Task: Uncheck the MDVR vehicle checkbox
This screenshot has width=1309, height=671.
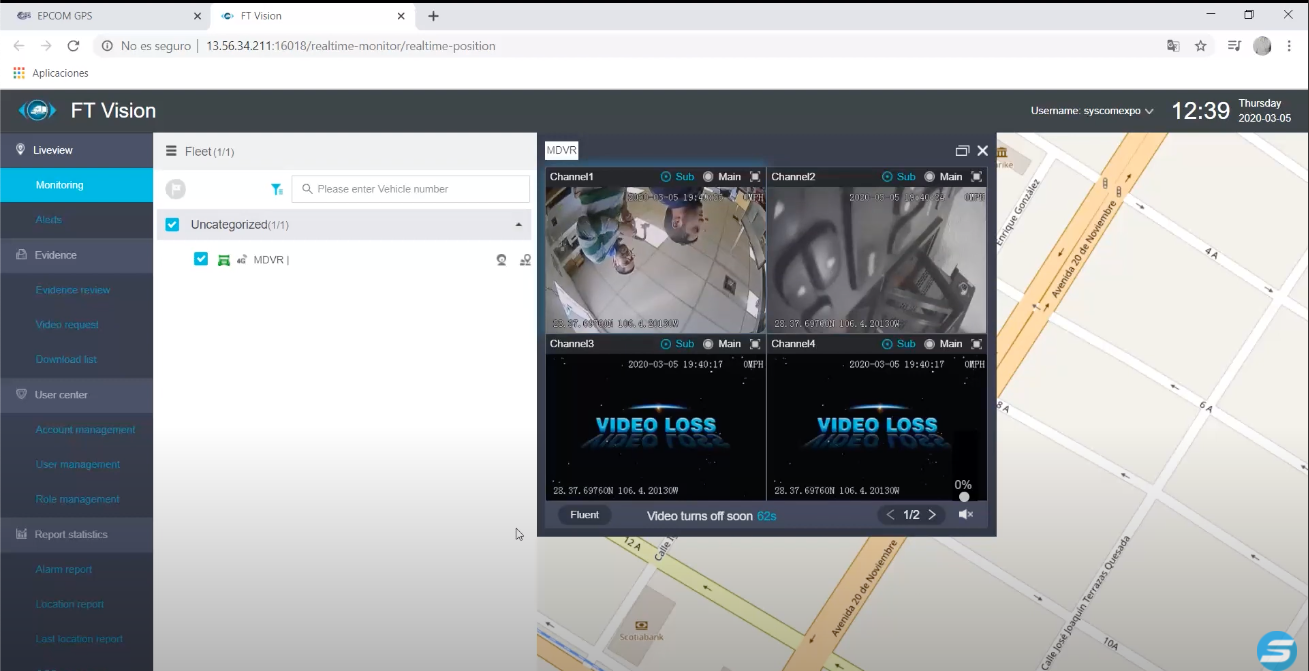Action: (201, 259)
